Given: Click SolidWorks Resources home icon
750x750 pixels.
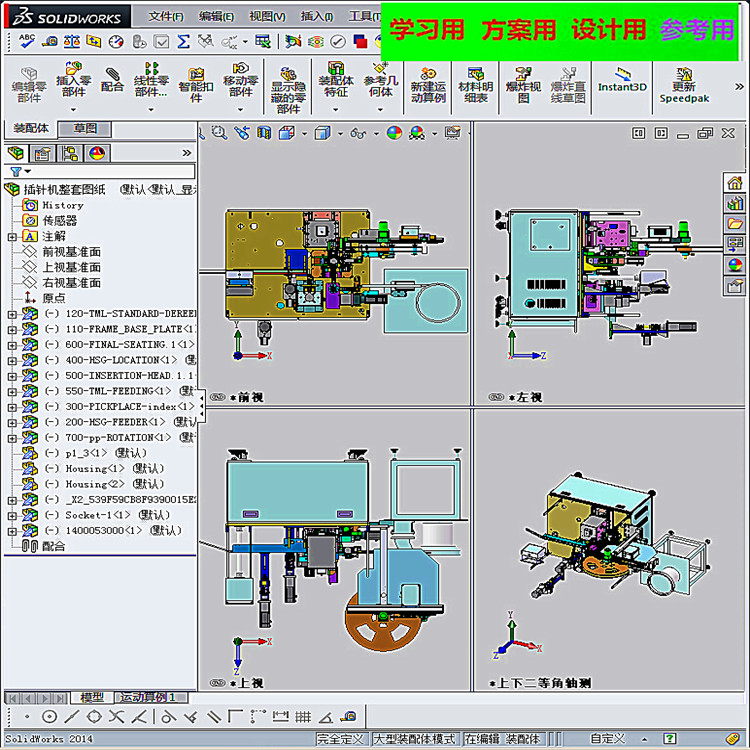Looking at the screenshot, I should point(735,182).
